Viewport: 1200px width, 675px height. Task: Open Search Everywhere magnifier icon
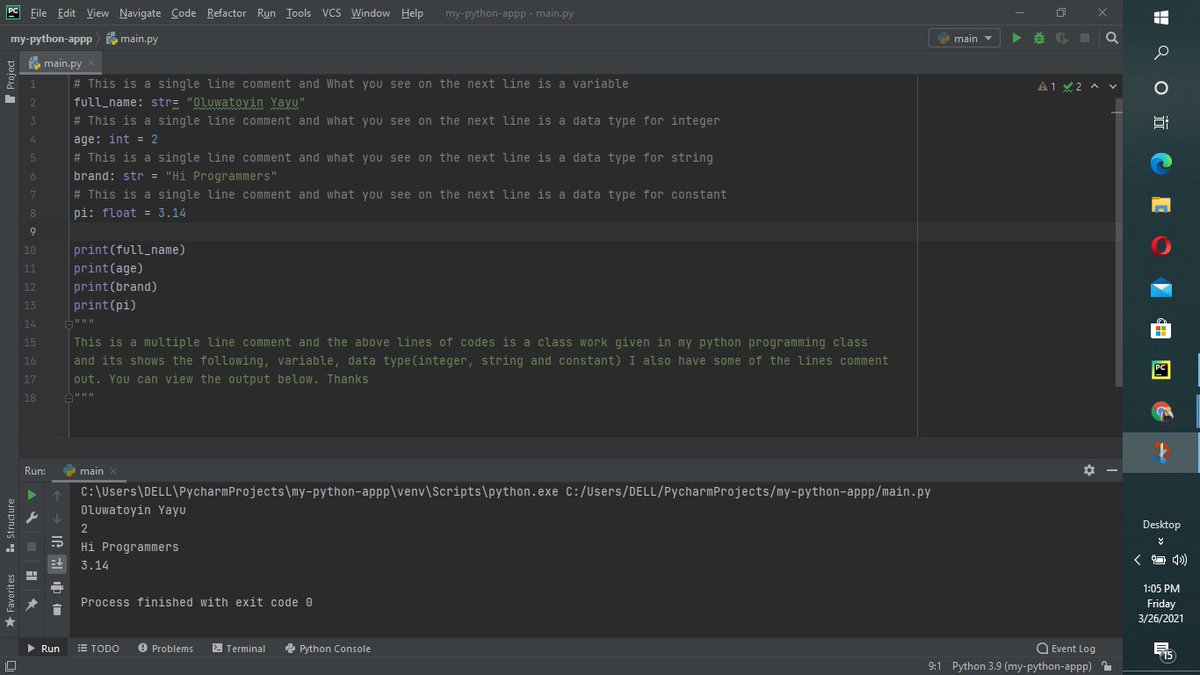(1111, 38)
